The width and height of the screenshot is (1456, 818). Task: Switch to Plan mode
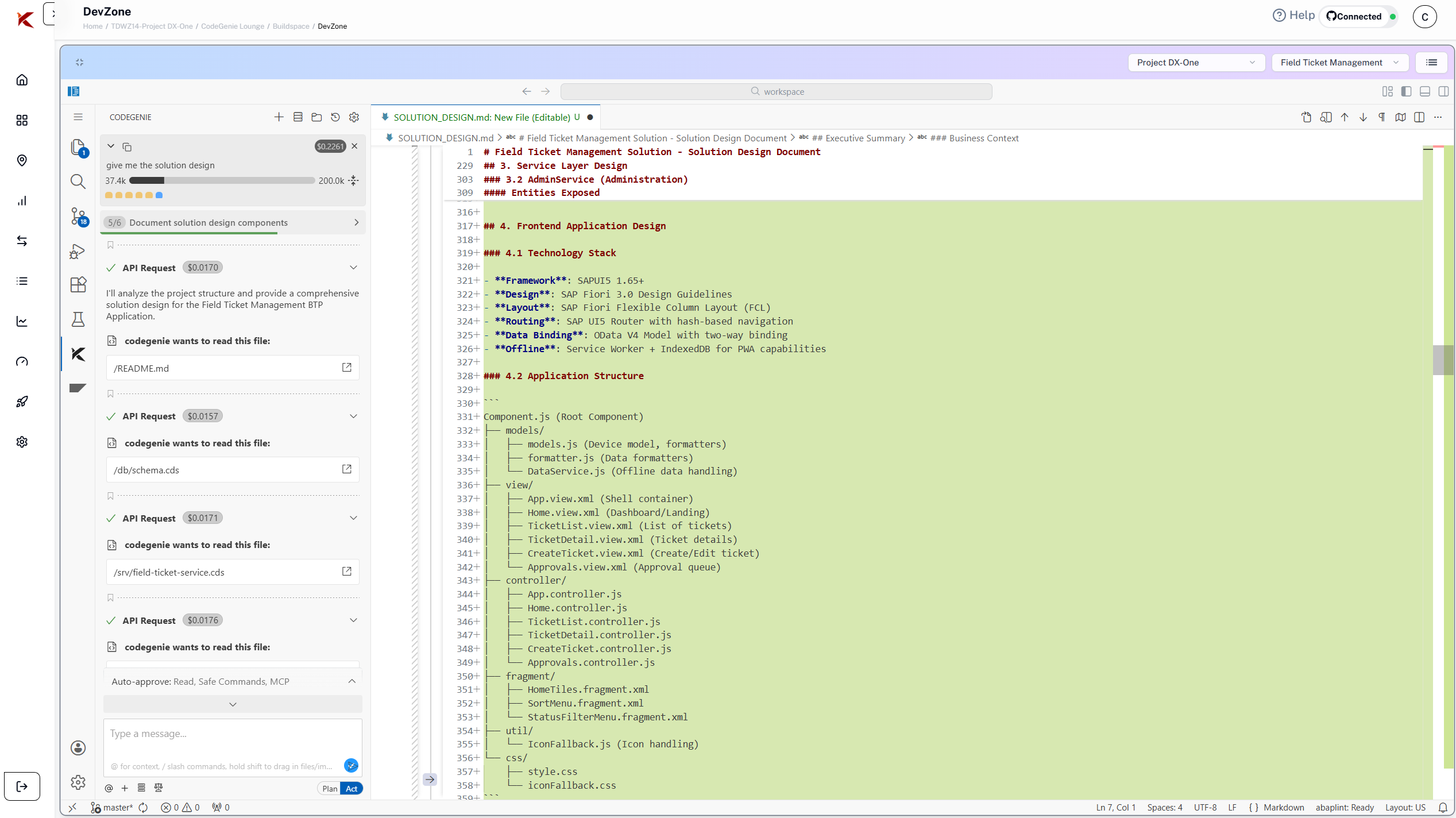coord(330,789)
